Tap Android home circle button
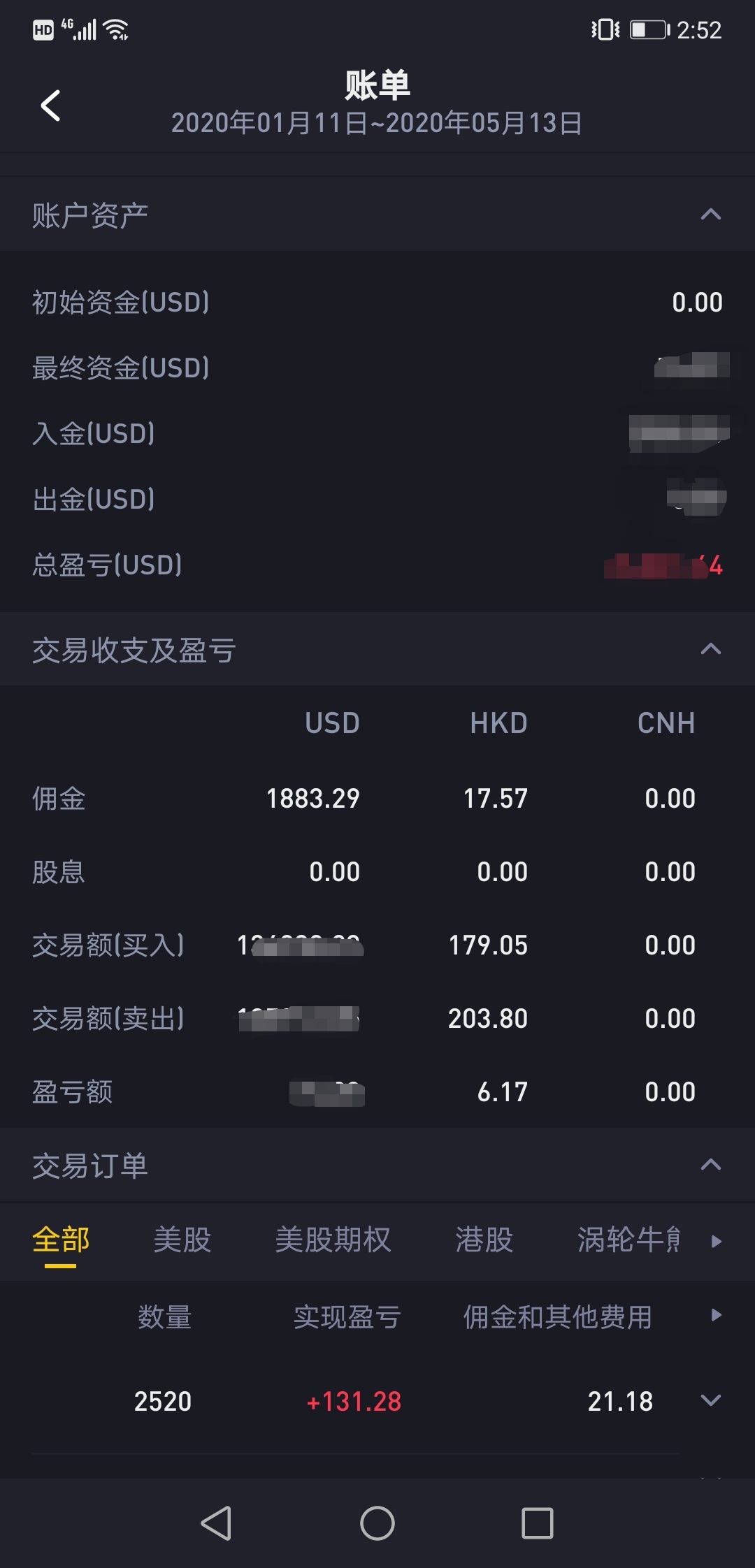This screenshot has height=1568, width=755. [x=377, y=1523]
